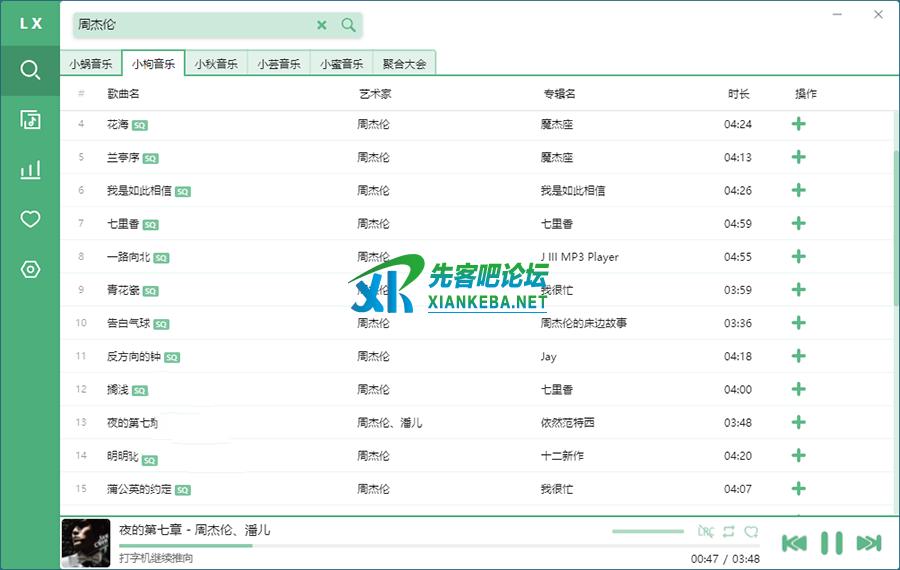Toggle the loop playback mode

(729, 531)
